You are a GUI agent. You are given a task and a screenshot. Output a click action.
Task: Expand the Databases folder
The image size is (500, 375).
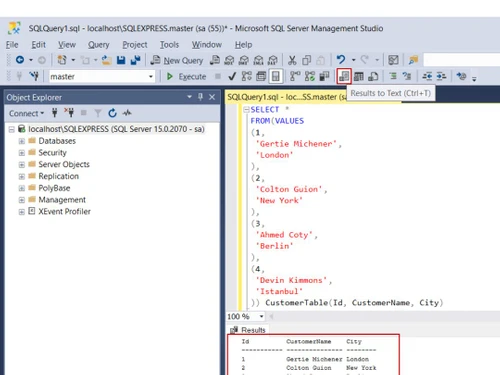pos(22,141)
